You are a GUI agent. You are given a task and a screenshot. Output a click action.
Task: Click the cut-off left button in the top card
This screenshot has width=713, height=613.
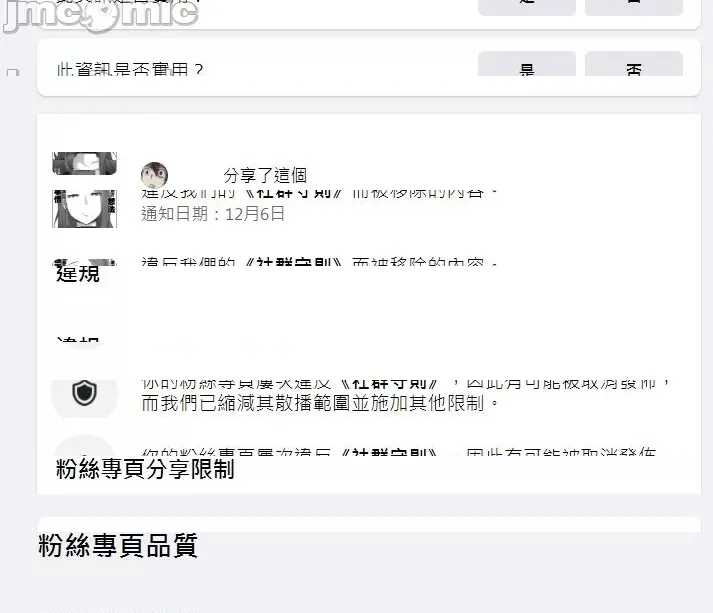(527, 7)
